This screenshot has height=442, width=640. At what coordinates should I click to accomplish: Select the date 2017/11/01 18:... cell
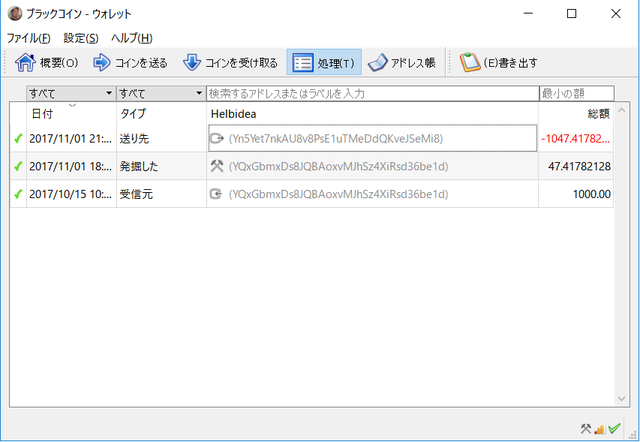70,167
